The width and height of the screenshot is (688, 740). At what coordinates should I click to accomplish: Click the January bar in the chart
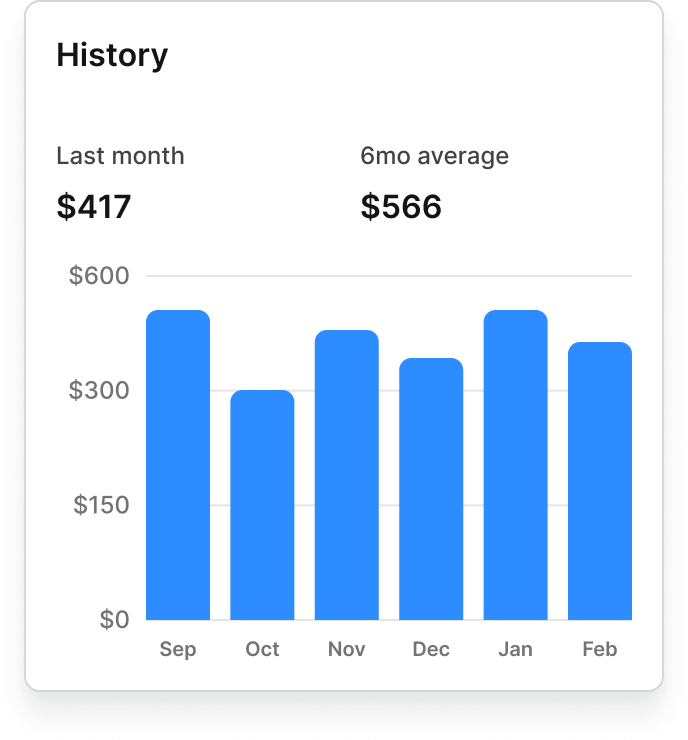click(x=515, y=465)
